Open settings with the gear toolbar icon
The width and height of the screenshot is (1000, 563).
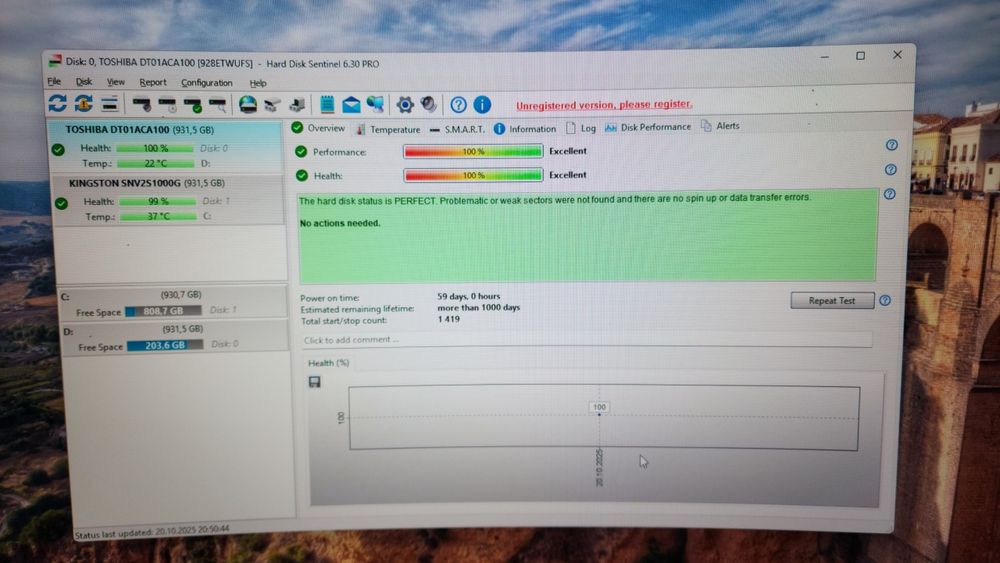tap(405, 104)
